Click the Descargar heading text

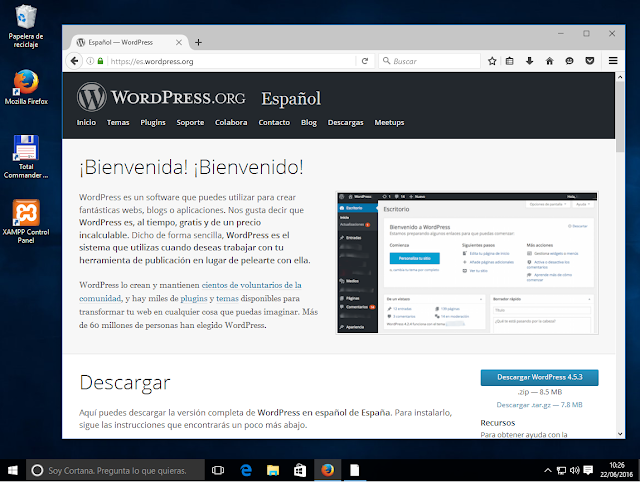(125, 383)
